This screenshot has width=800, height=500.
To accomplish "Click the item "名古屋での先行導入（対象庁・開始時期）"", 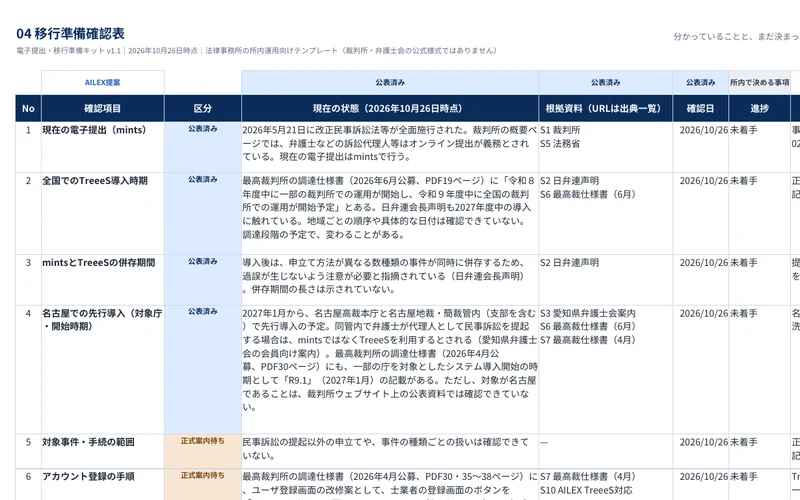I will tap(102, 320).
